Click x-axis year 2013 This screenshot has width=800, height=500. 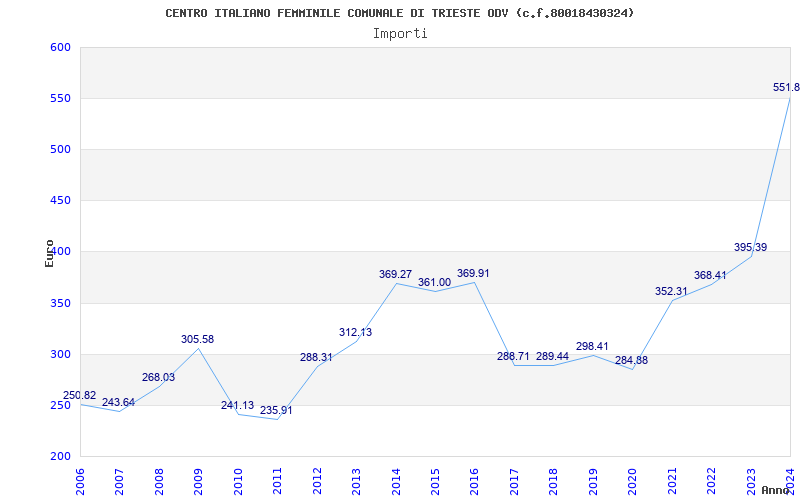tap(356, 481)
